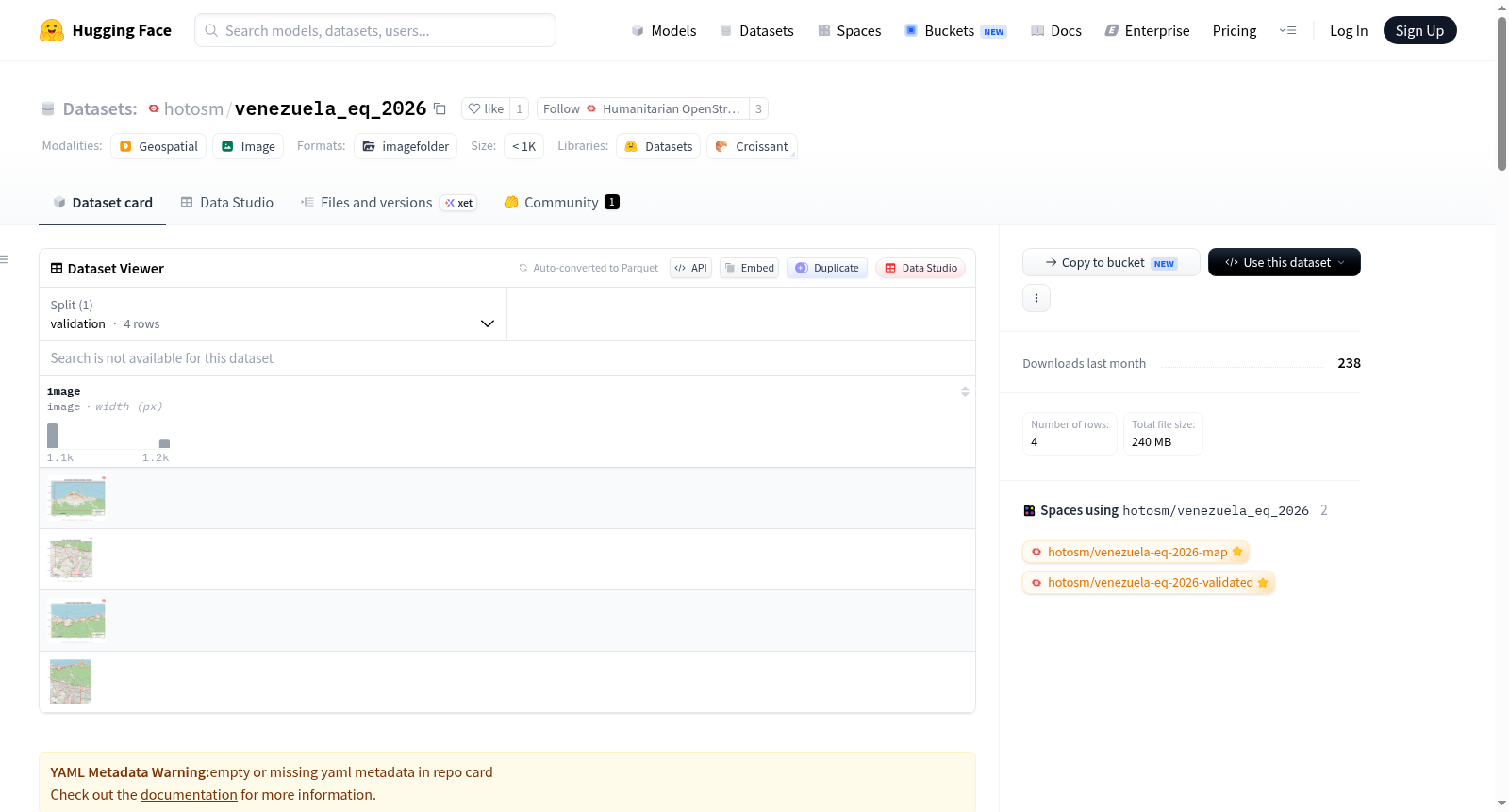Open the hotosm/venezuela-eq-2026-map space

[1136, 552]
